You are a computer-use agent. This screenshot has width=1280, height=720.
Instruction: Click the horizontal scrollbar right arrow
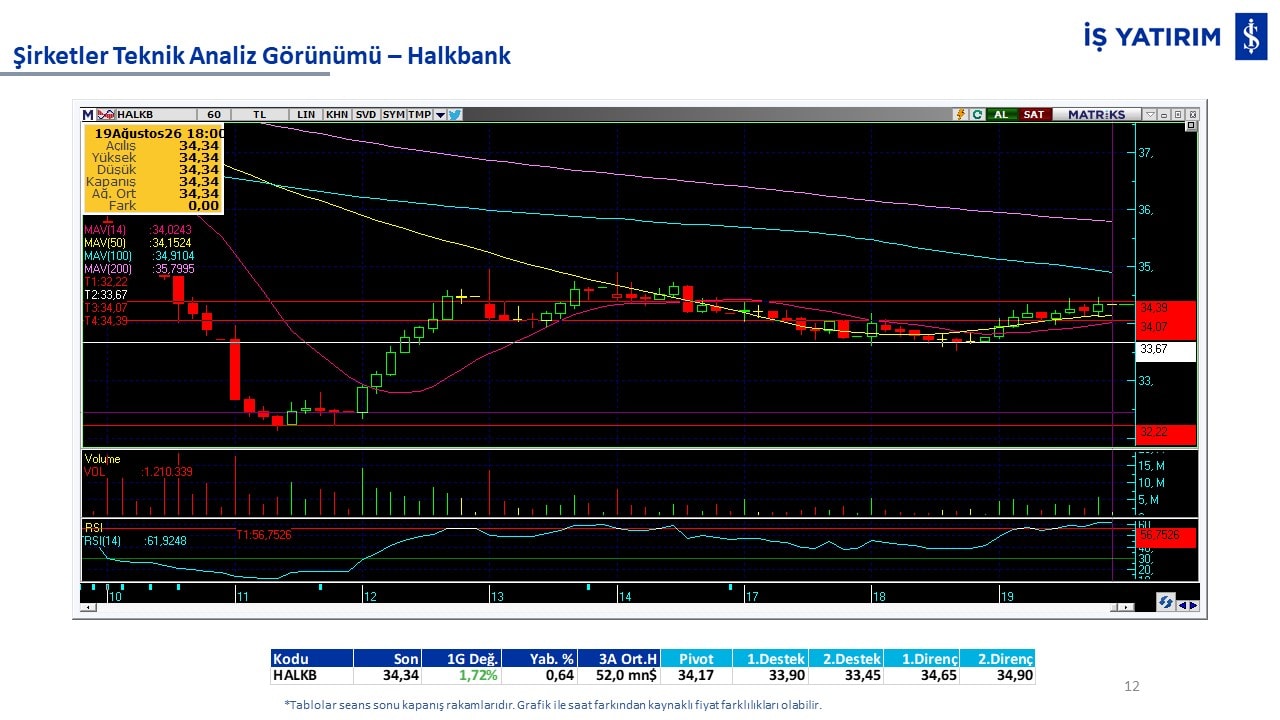point(1128,607)
